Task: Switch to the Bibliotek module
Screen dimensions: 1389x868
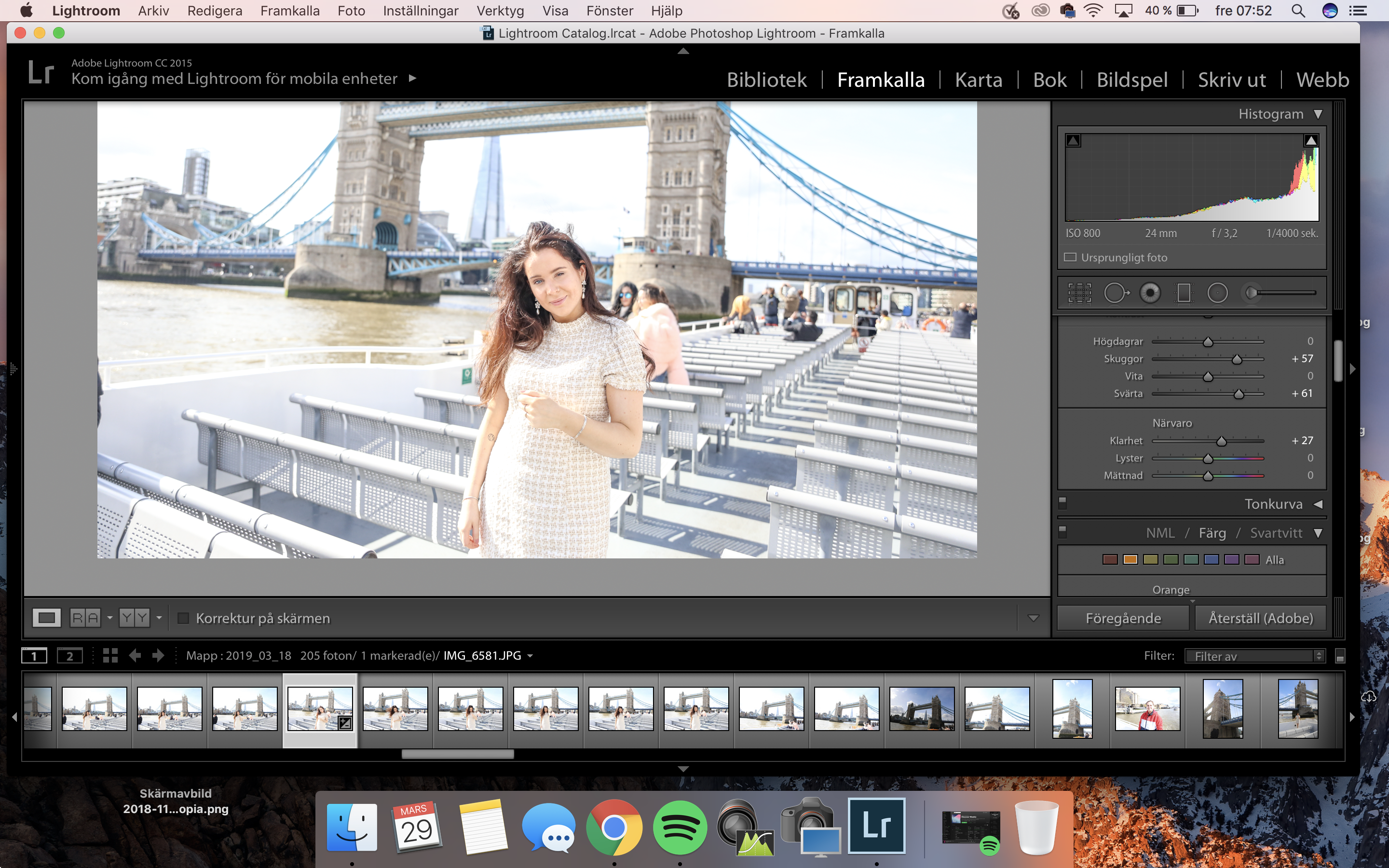Action: coord(766,80)
